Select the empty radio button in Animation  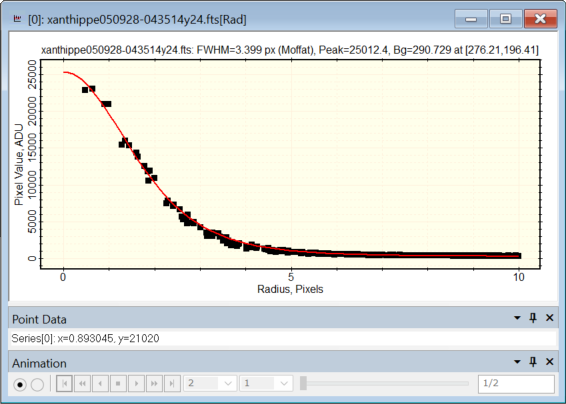tap(38, 385)
